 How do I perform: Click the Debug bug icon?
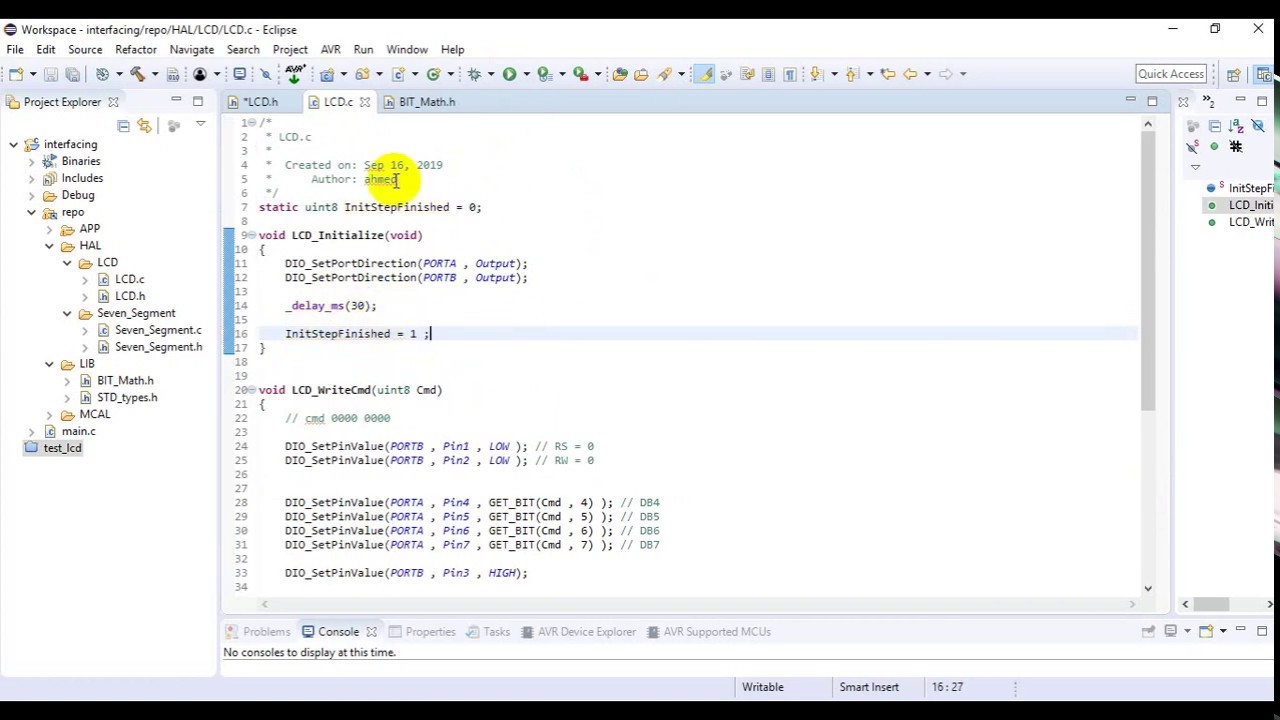click(474, 74)
